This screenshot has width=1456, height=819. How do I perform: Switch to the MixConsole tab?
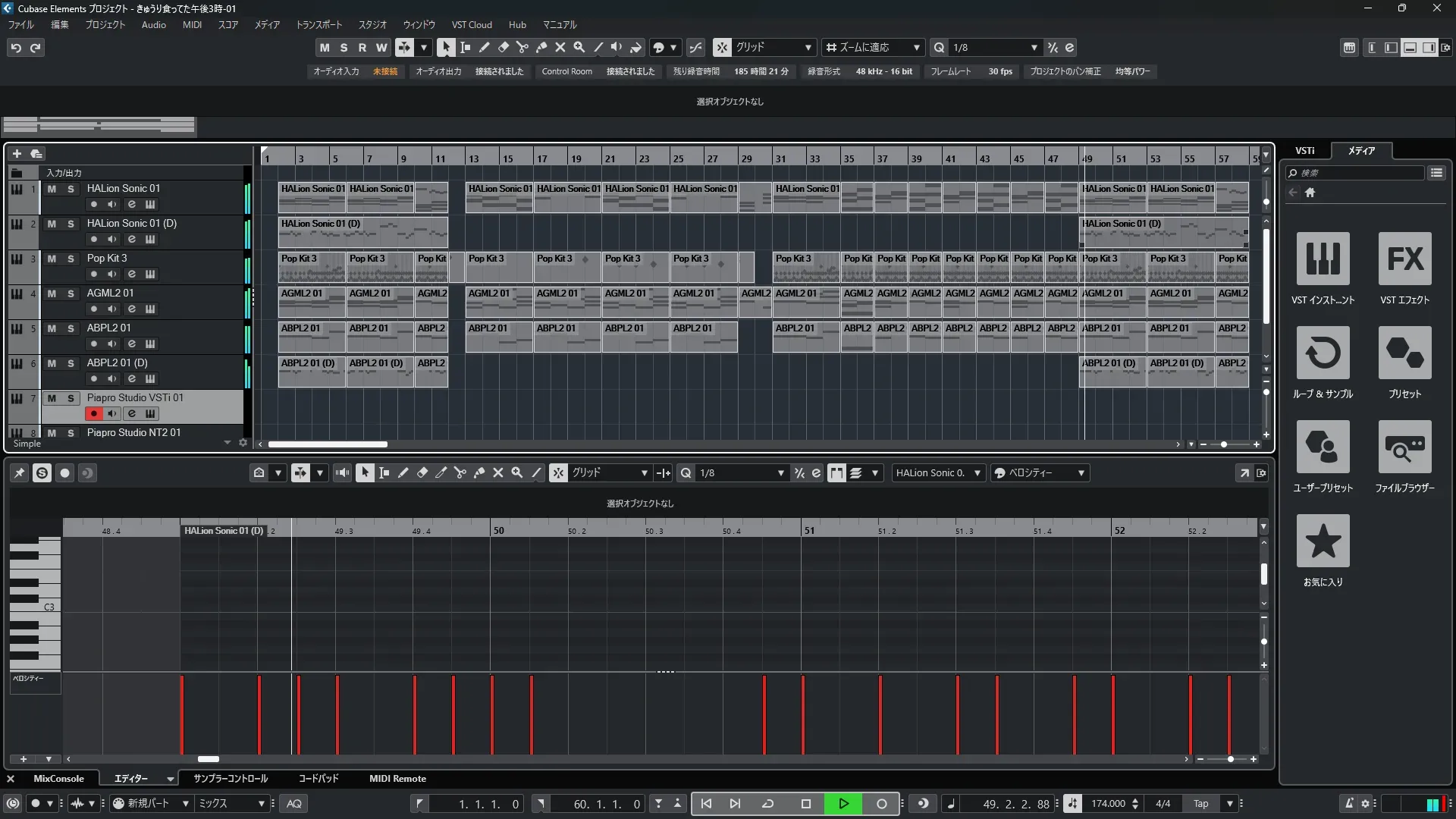point(58,779)
